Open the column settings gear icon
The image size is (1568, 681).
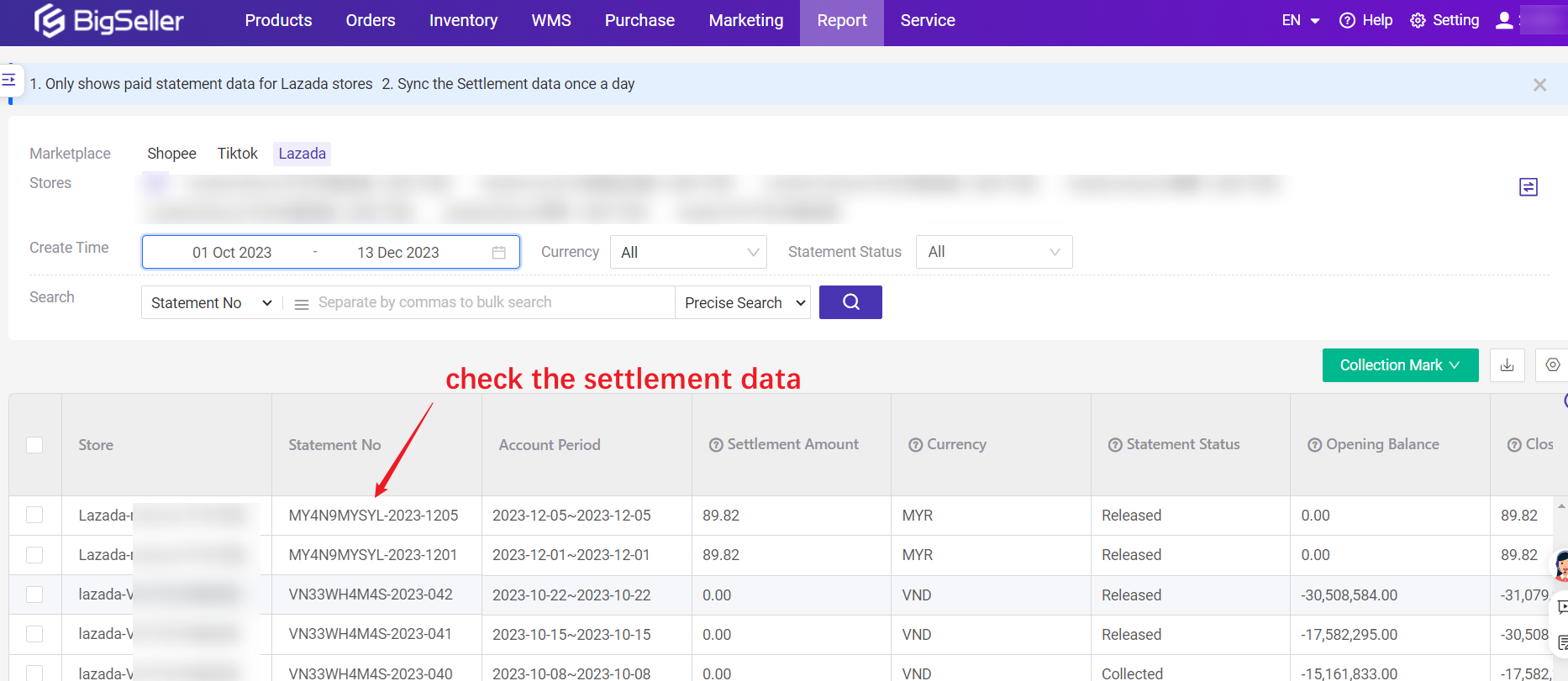click(1552, 365)
